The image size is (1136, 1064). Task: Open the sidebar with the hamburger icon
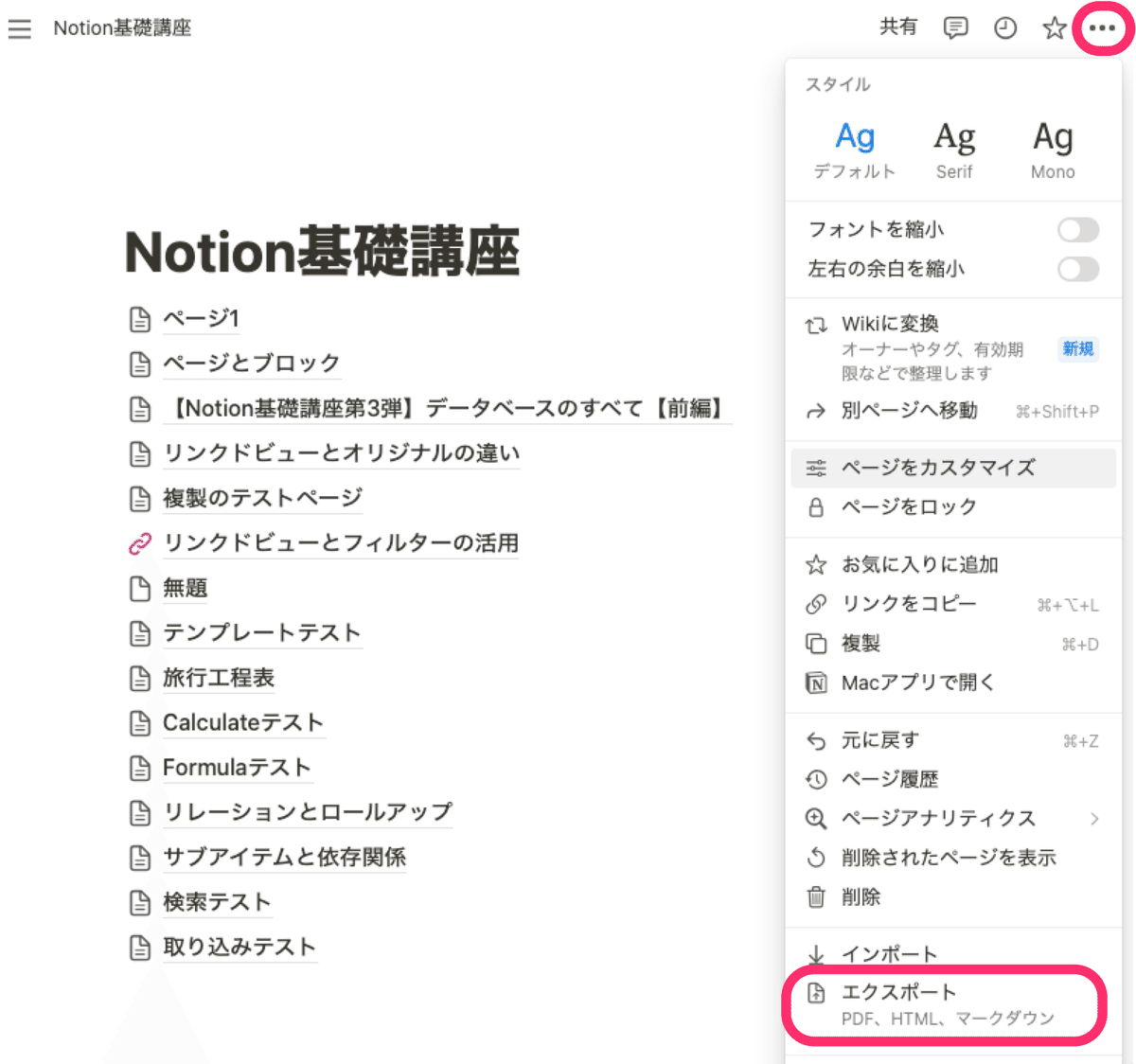(x=20, y=28)
